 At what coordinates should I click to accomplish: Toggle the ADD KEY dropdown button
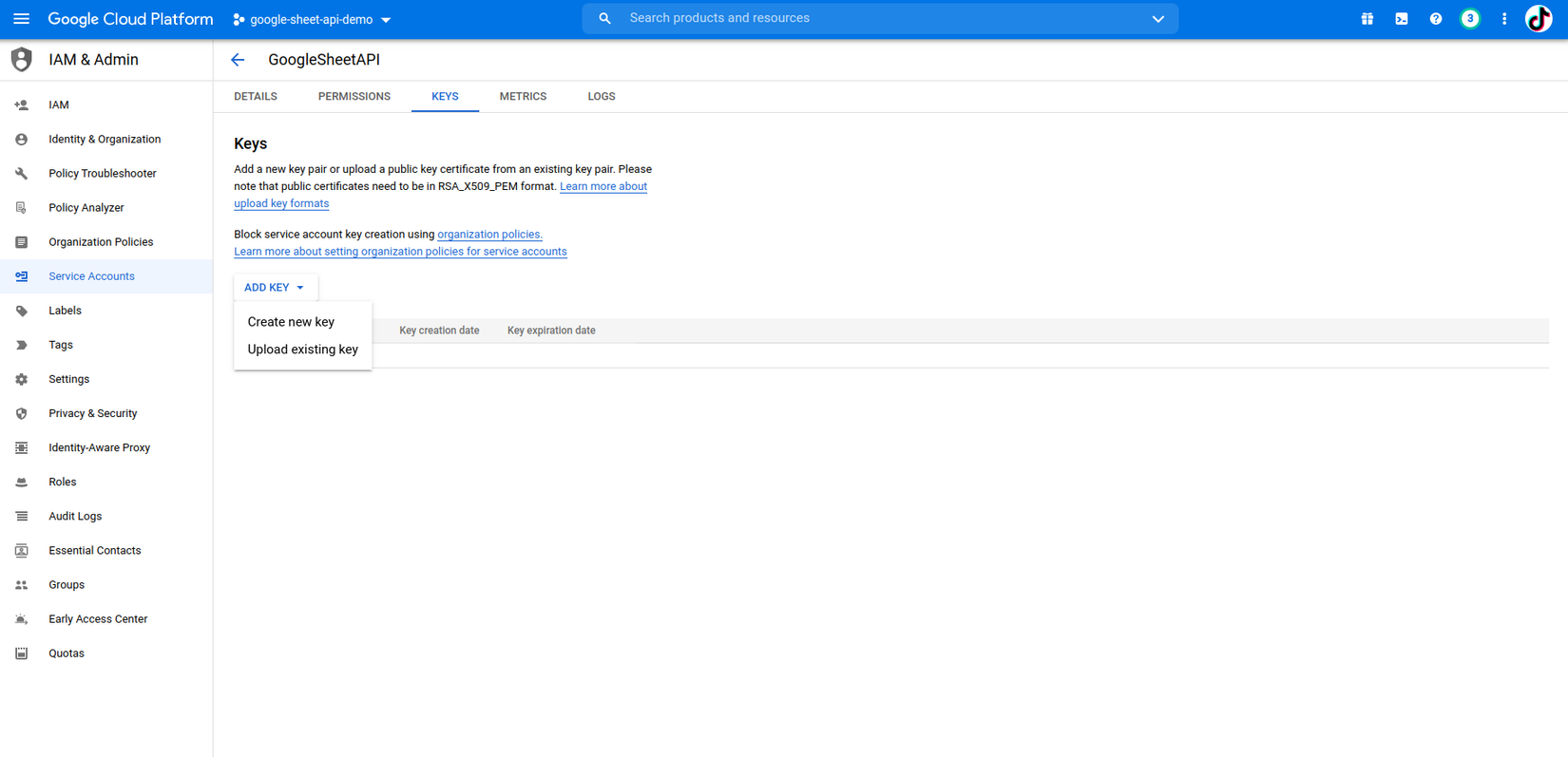(x=276, y=287)
